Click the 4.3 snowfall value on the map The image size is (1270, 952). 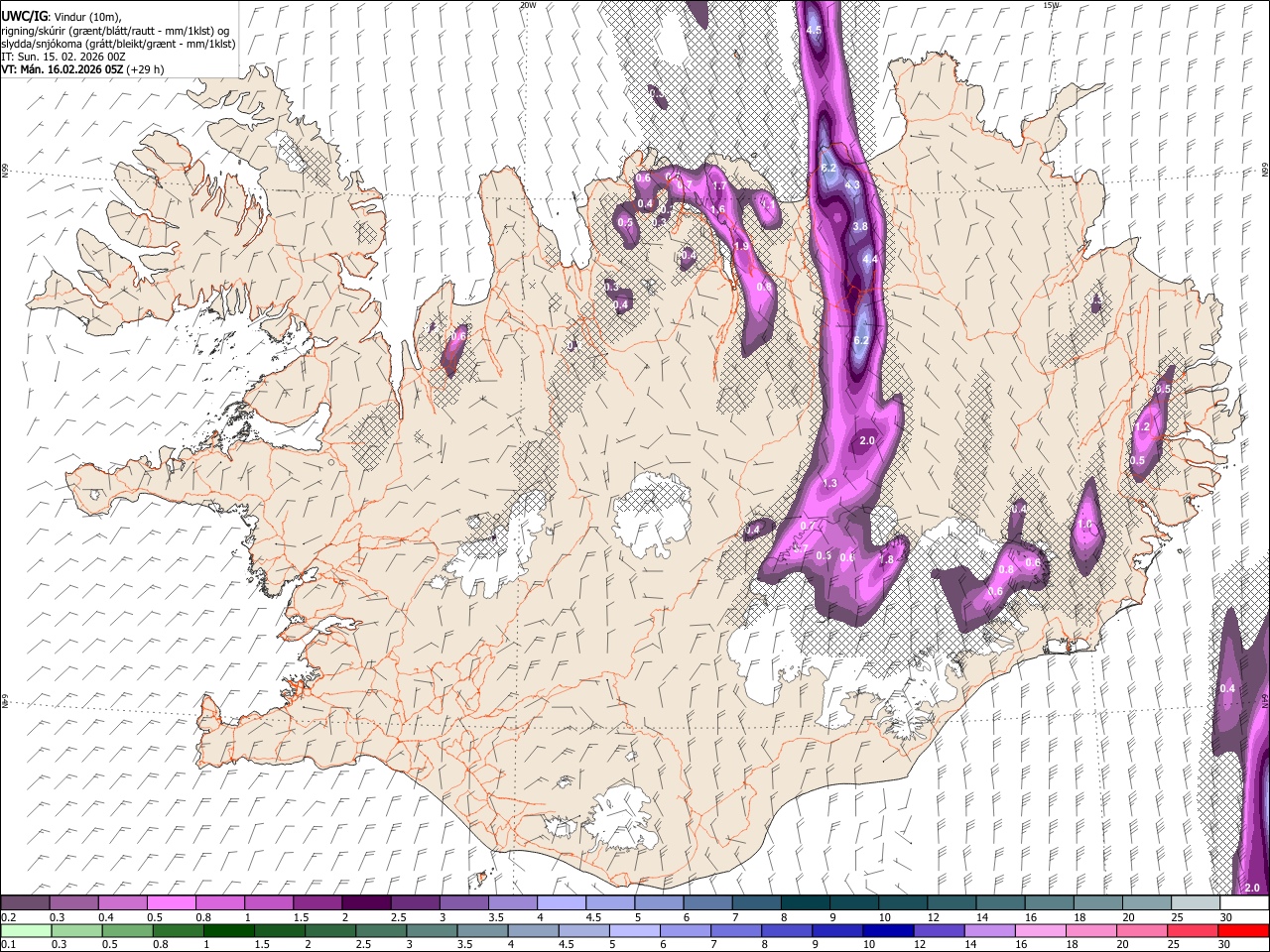click(851, 184)
